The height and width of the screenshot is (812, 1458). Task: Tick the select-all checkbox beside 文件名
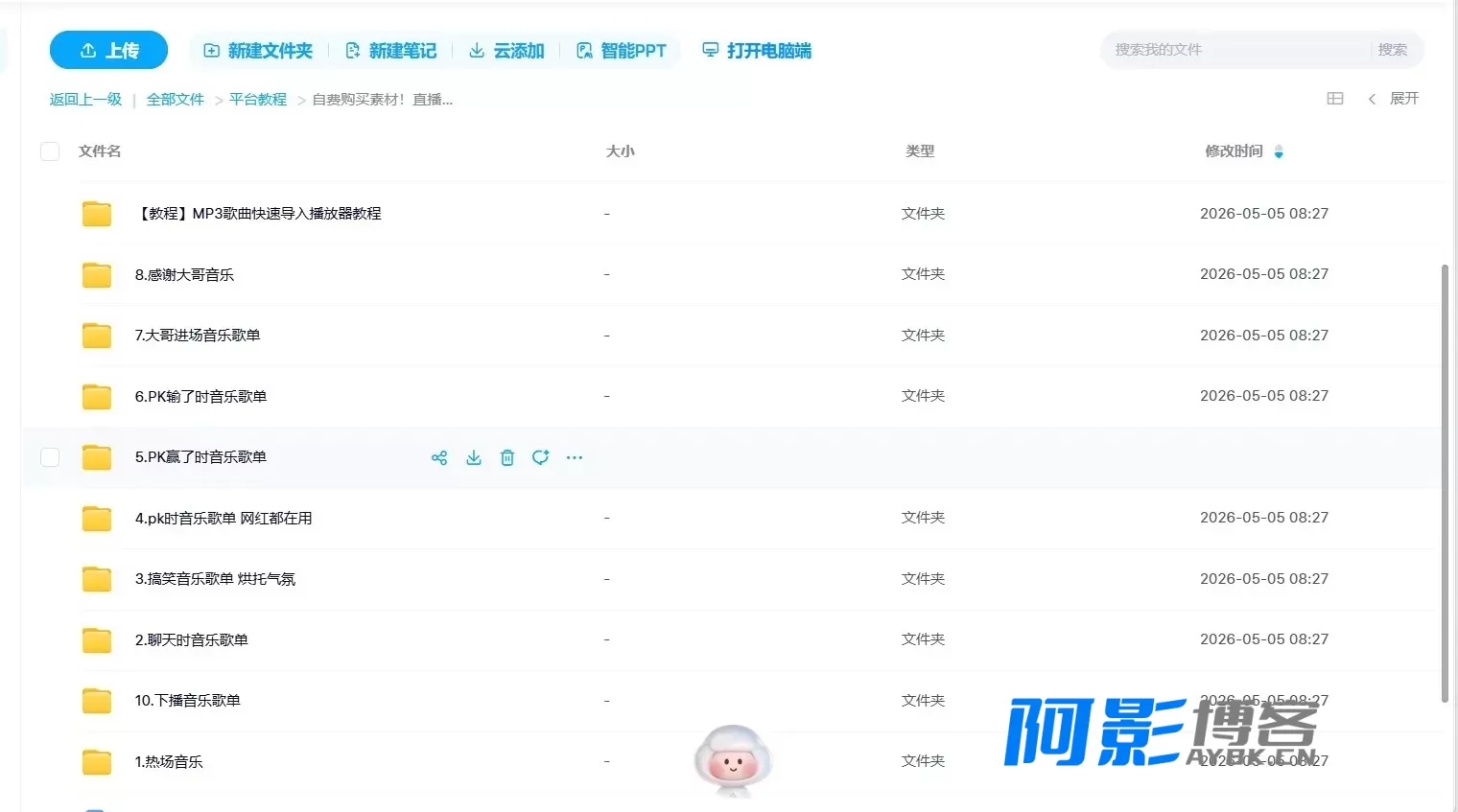(50, 151)
